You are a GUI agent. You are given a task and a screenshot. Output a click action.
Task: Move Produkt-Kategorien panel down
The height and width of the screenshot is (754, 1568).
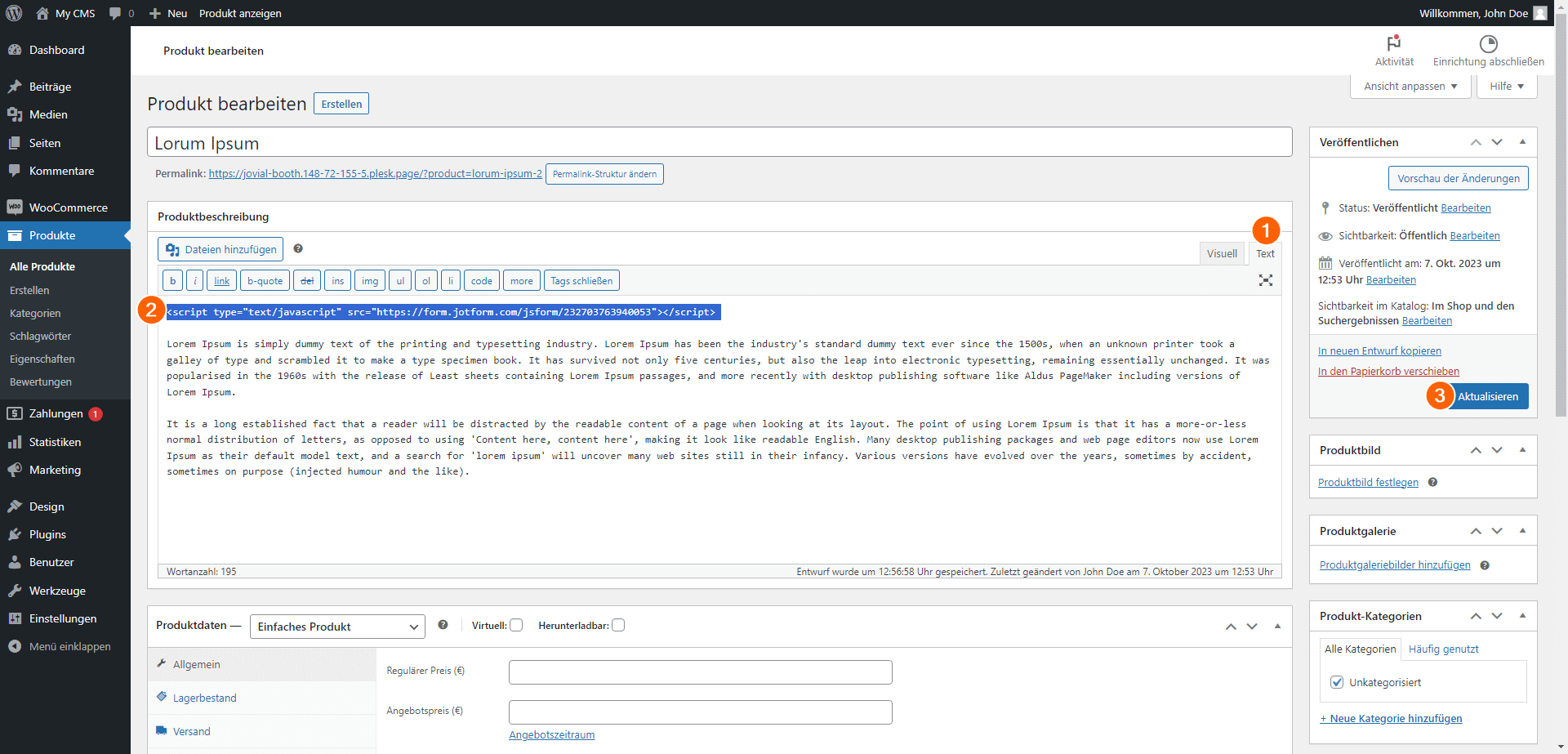(x=1497, y=616)
